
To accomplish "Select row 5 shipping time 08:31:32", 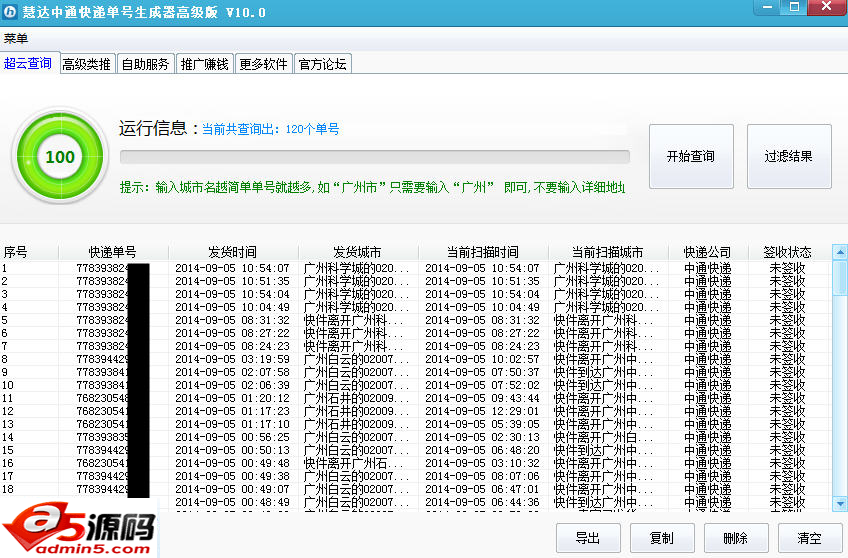I will coord(233,320).
